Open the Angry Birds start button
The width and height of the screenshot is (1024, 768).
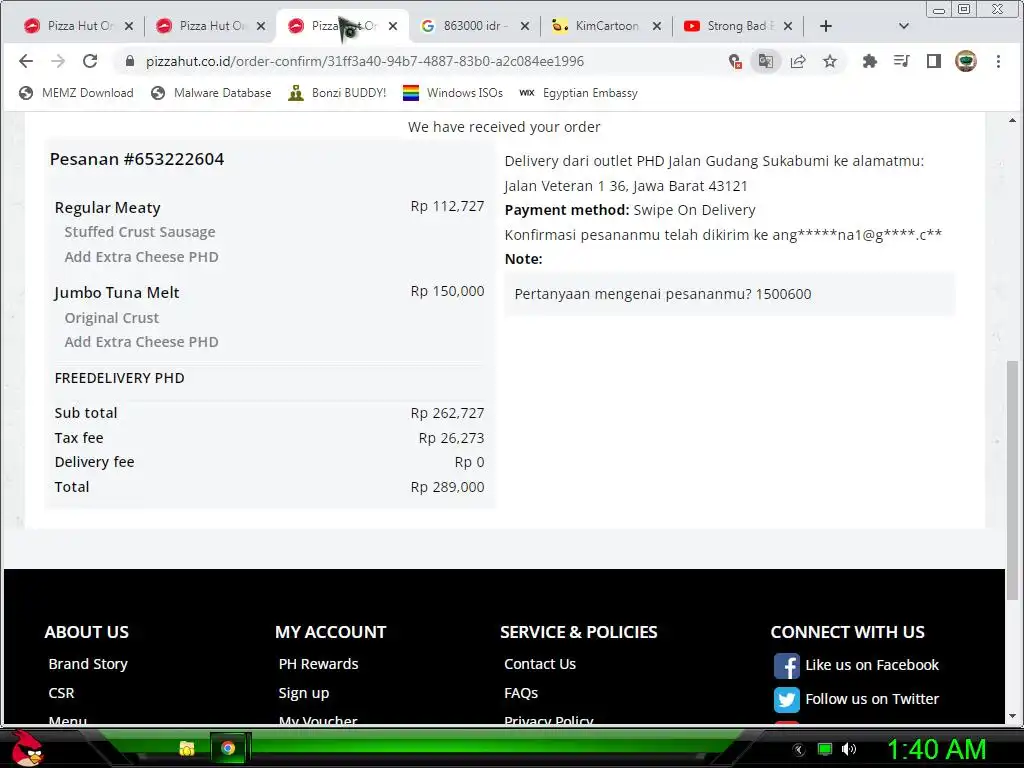pyautogui.click(x=27, y=748)
